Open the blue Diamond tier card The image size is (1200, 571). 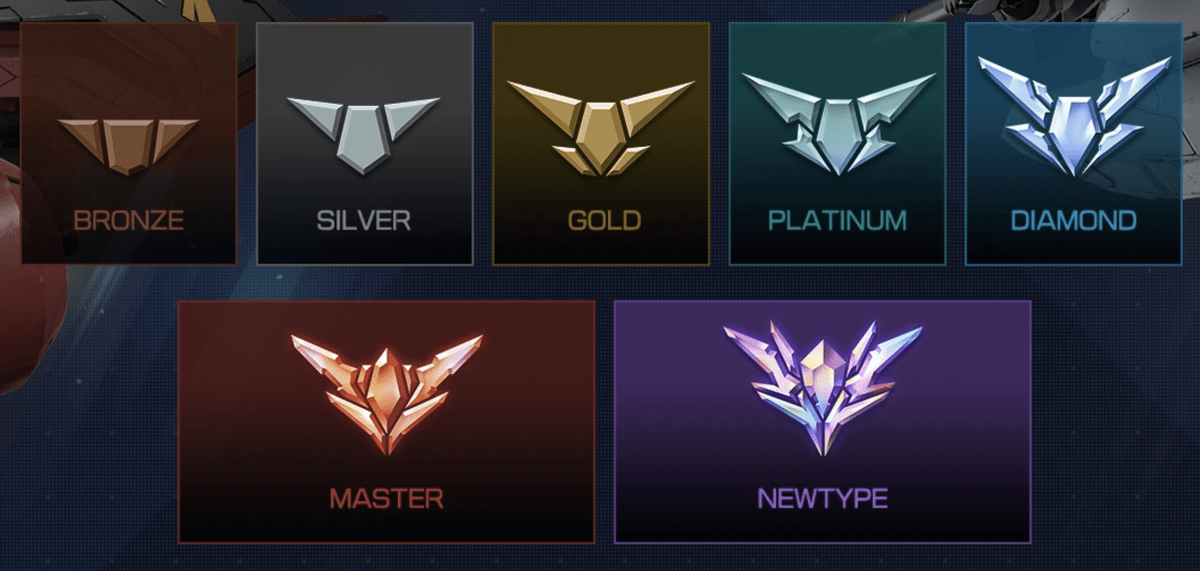coord(1073,144)
